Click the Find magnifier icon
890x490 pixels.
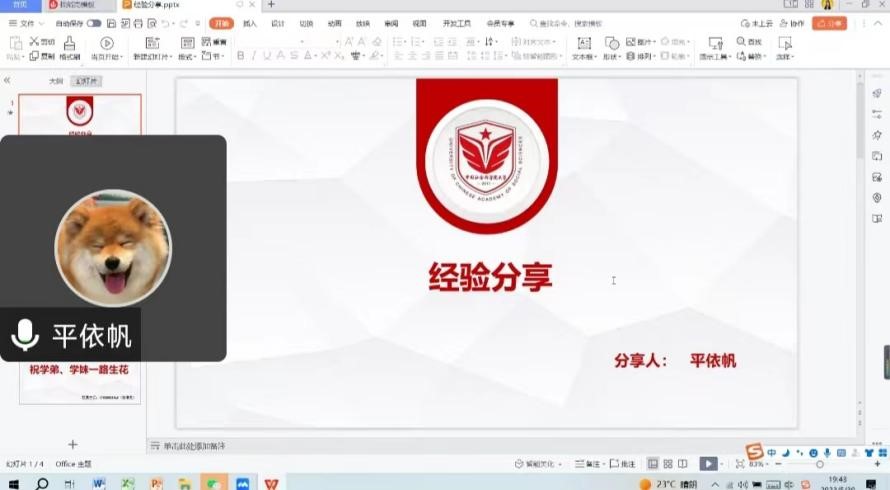pyautogui.click(x=741, y=41)
